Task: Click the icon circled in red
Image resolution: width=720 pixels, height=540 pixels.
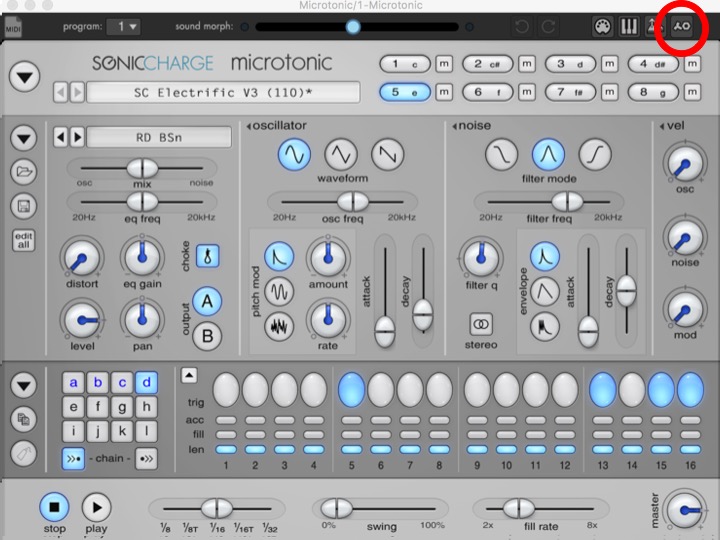Action: (681, 27)
